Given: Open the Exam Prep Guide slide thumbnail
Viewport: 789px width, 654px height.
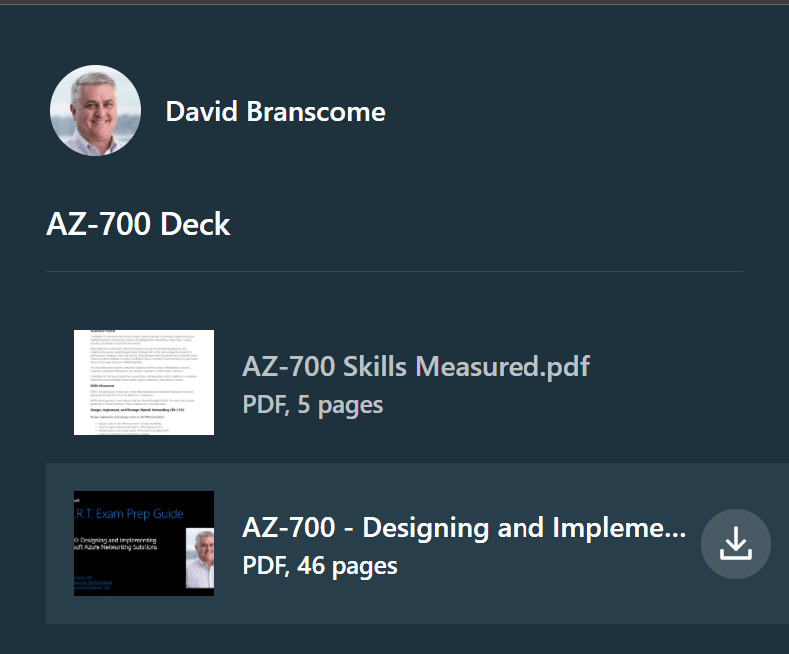Looking at the screenshot, I should [144, 543].
